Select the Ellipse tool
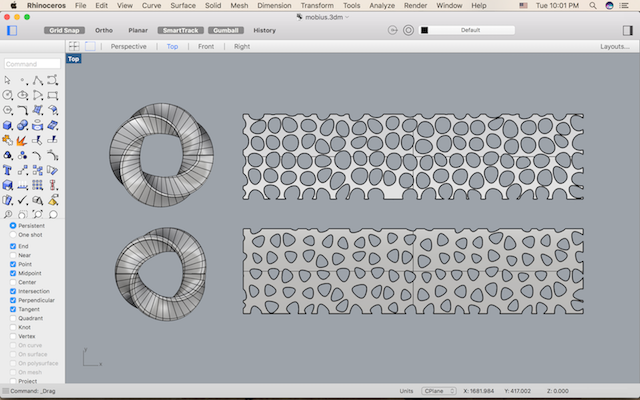The image size is (640, 400). [23, 95]
